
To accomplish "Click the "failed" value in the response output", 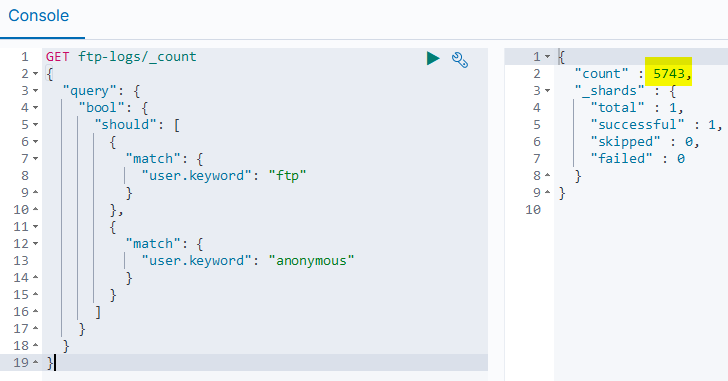I will pyautogui.click(x=681, y=159).
